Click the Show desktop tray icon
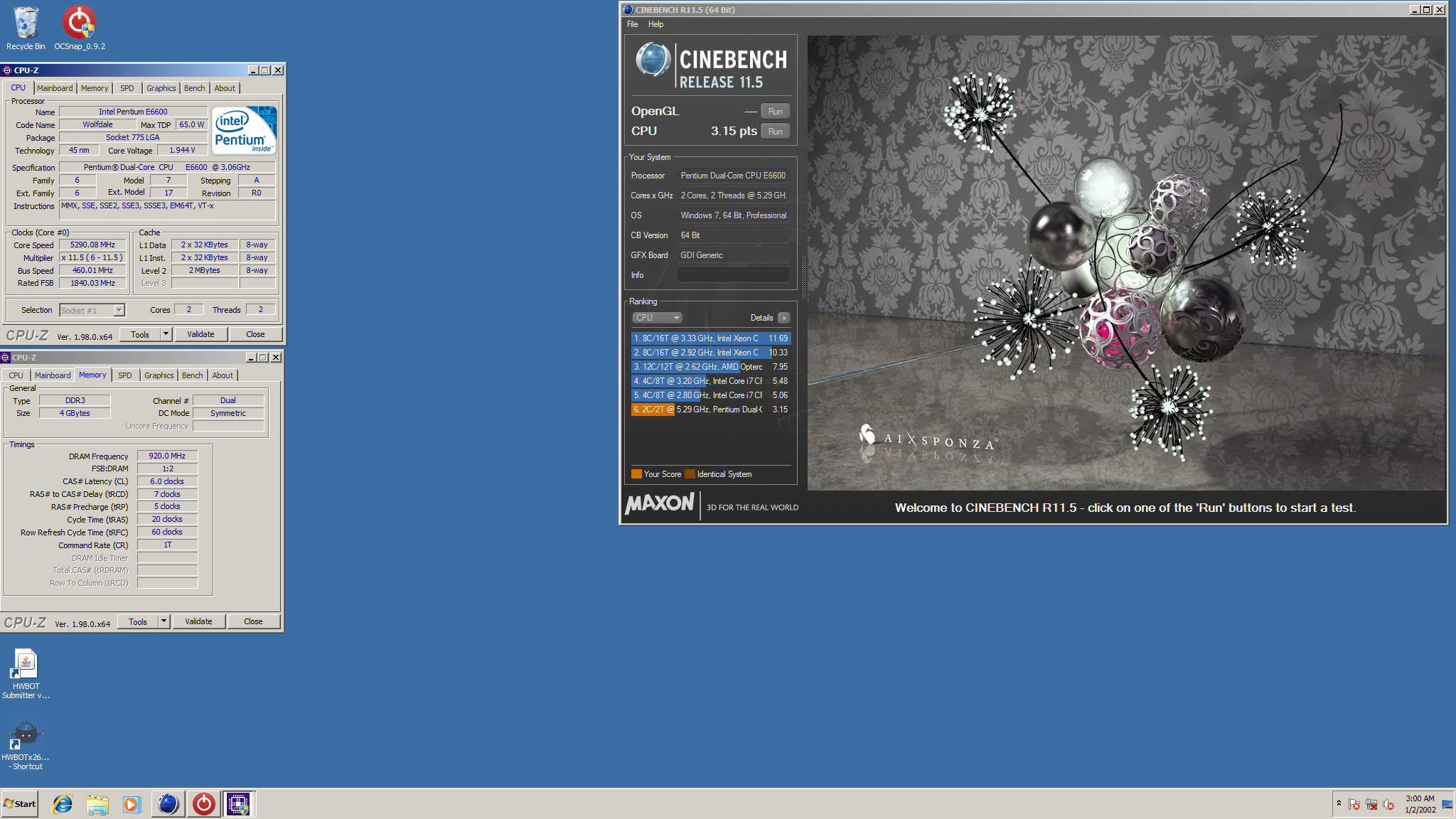The image size is (1456, 819). tap(1447, 804)
